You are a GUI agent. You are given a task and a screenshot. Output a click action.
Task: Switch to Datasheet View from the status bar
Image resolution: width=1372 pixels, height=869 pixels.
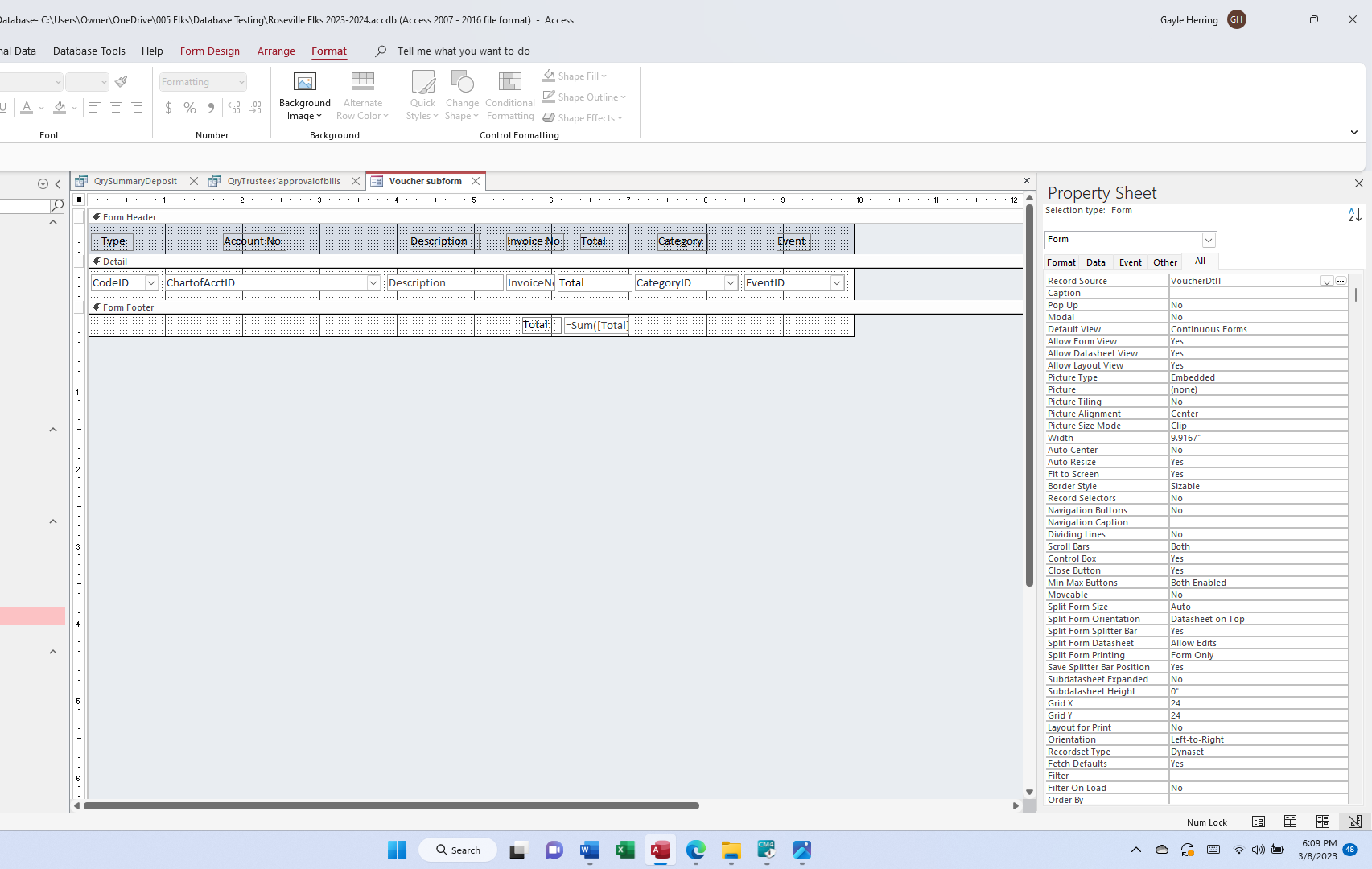pyautogui.click(x=1290, y=822)
